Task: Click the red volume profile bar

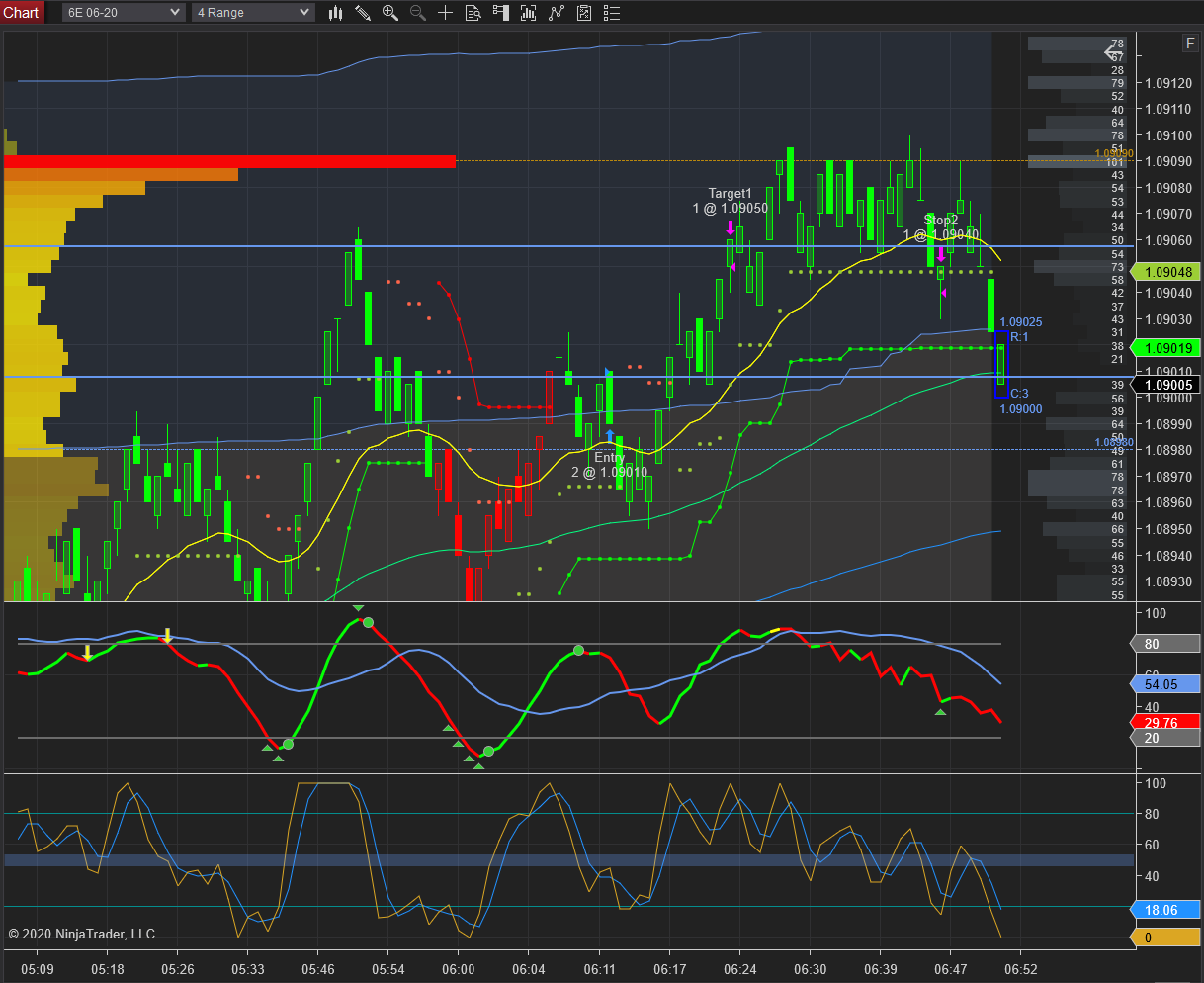Action: [229, 161]
